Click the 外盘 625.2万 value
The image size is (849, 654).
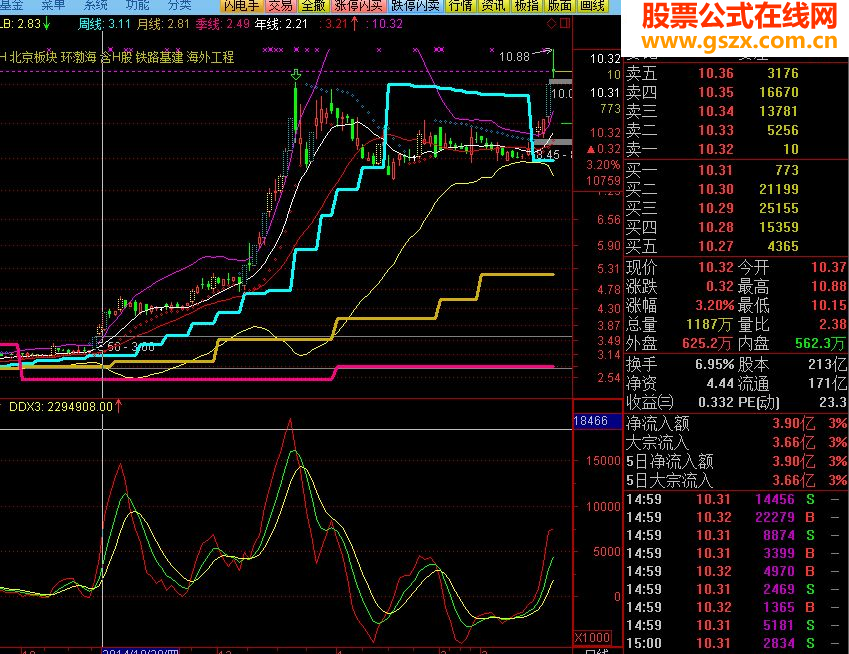(x=708, y=343)
